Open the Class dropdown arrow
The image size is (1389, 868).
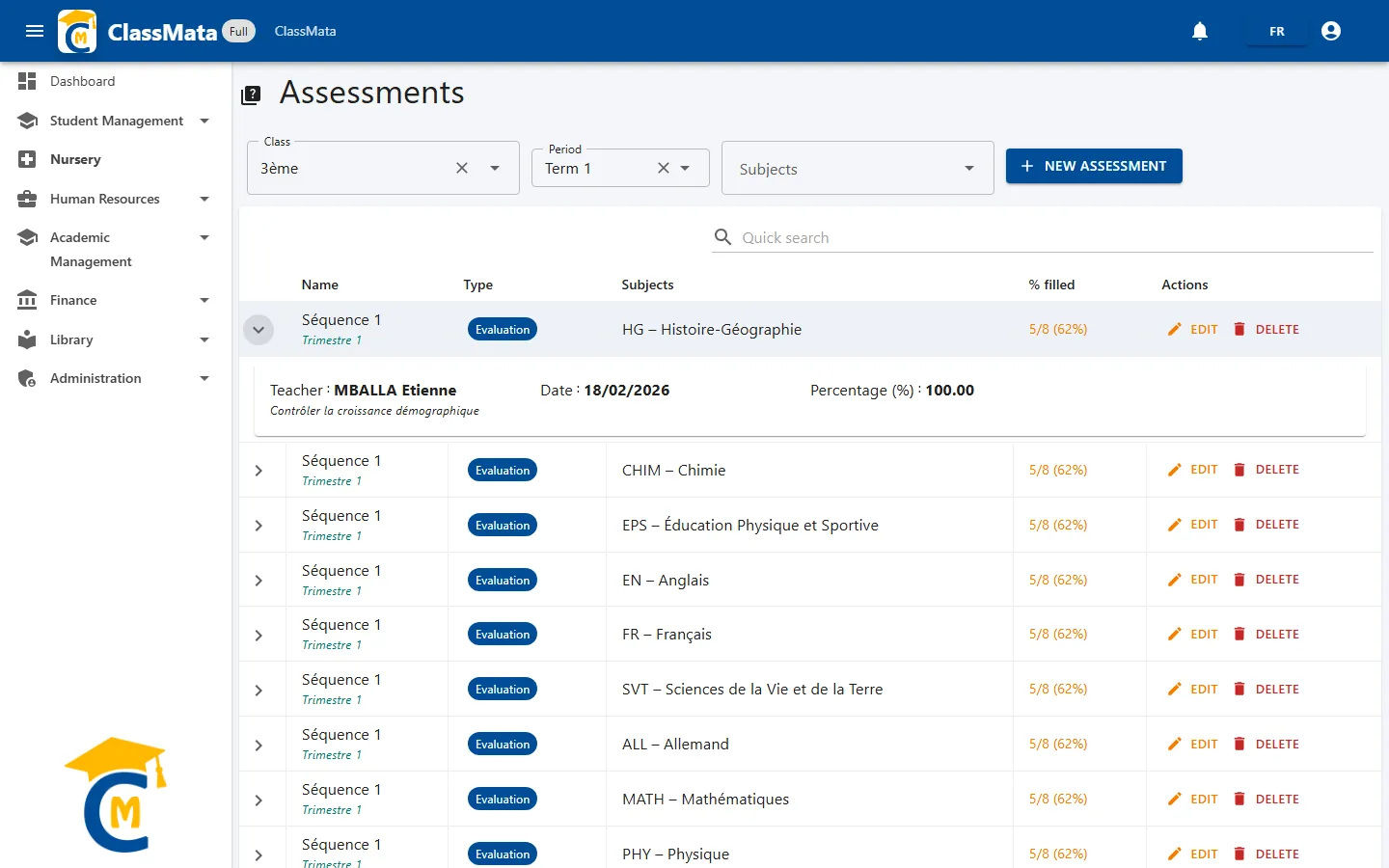pos(495,168)
